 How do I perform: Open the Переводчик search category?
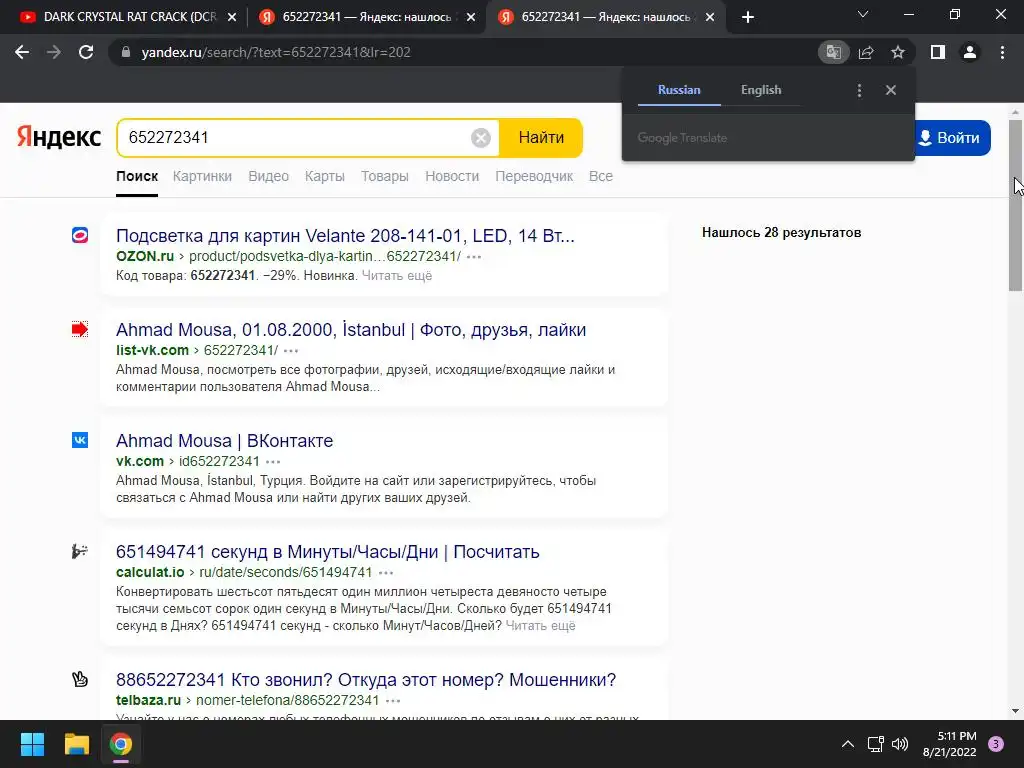coord(534,176)
